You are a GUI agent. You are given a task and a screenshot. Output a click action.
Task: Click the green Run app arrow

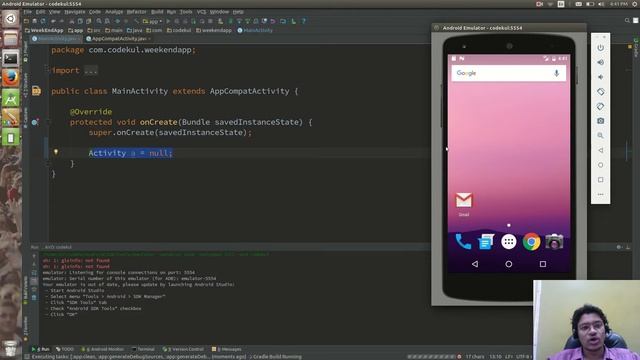(168, 21)
